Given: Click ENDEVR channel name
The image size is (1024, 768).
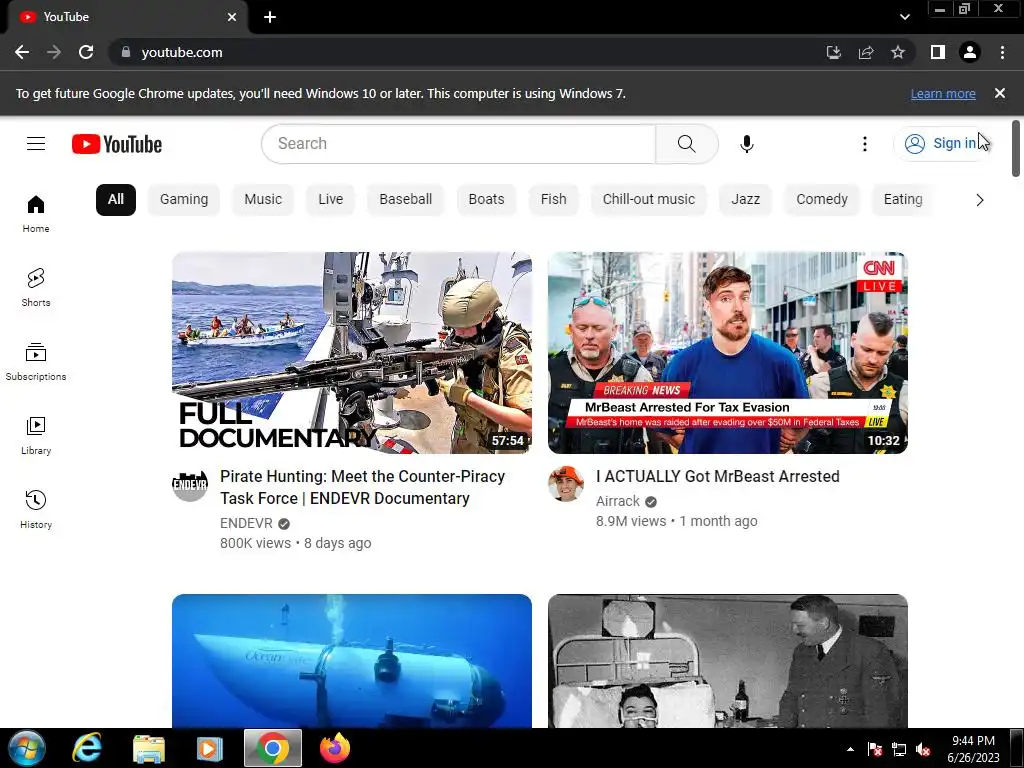Looking at the screenshot, I should pos(246,524).
